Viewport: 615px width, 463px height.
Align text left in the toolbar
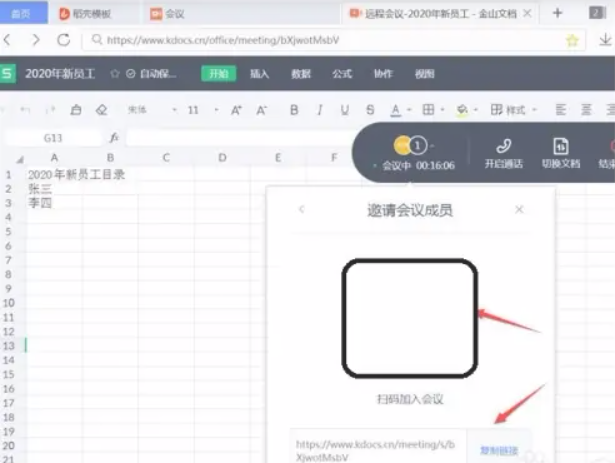(x=561, y=110)
